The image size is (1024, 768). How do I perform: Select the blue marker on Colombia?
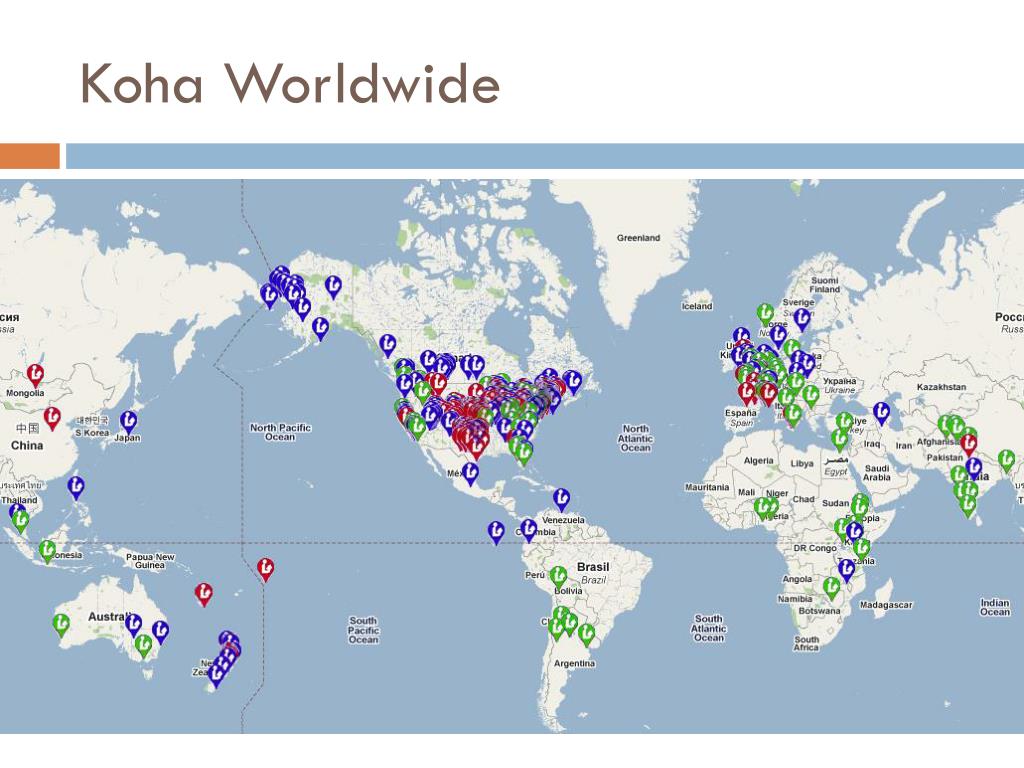(x=529, y=530)
